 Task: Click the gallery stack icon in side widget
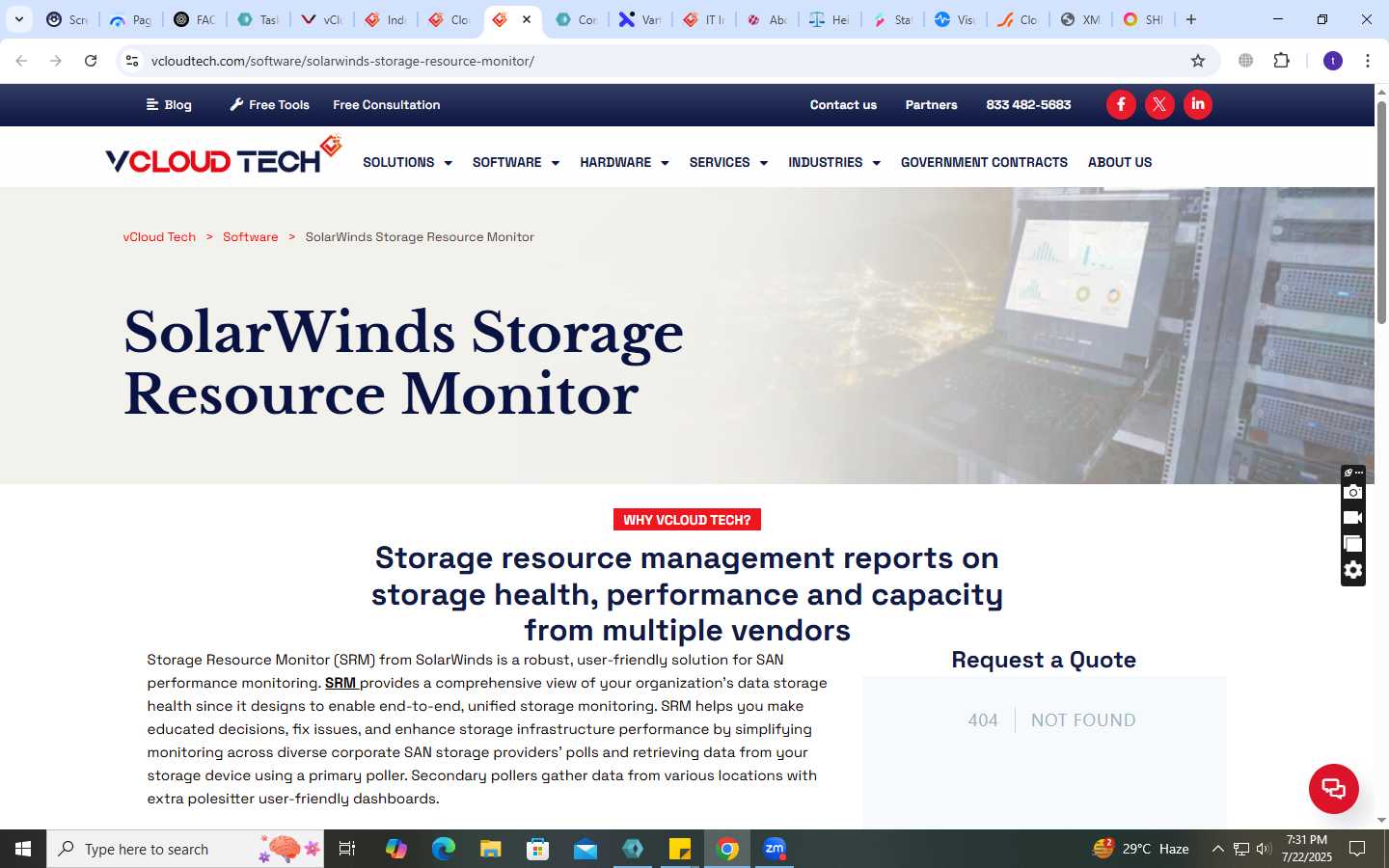(1353, 544)
